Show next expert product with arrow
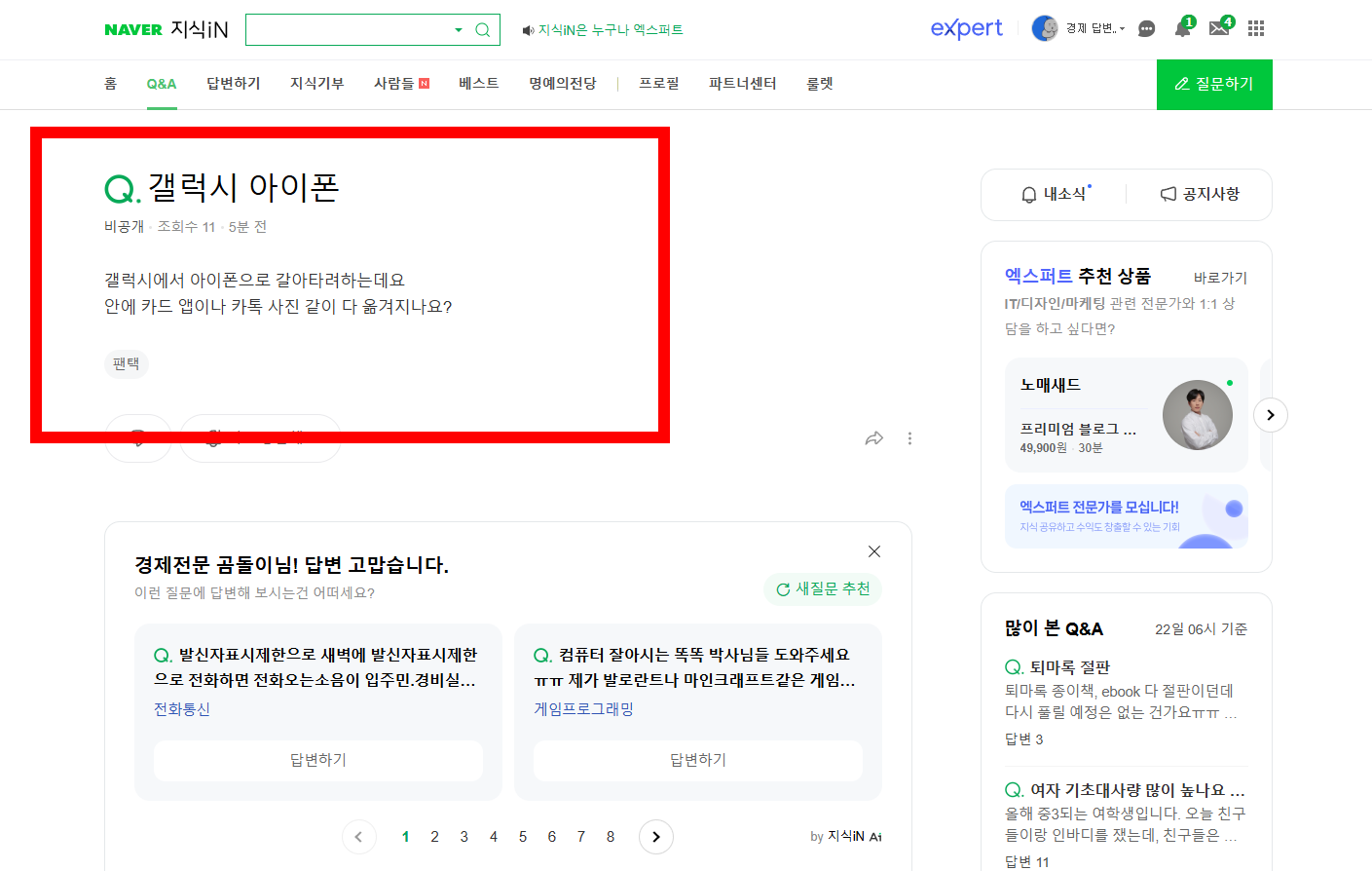This screenshot has height=871, width=1372. tap(1271, 415)
